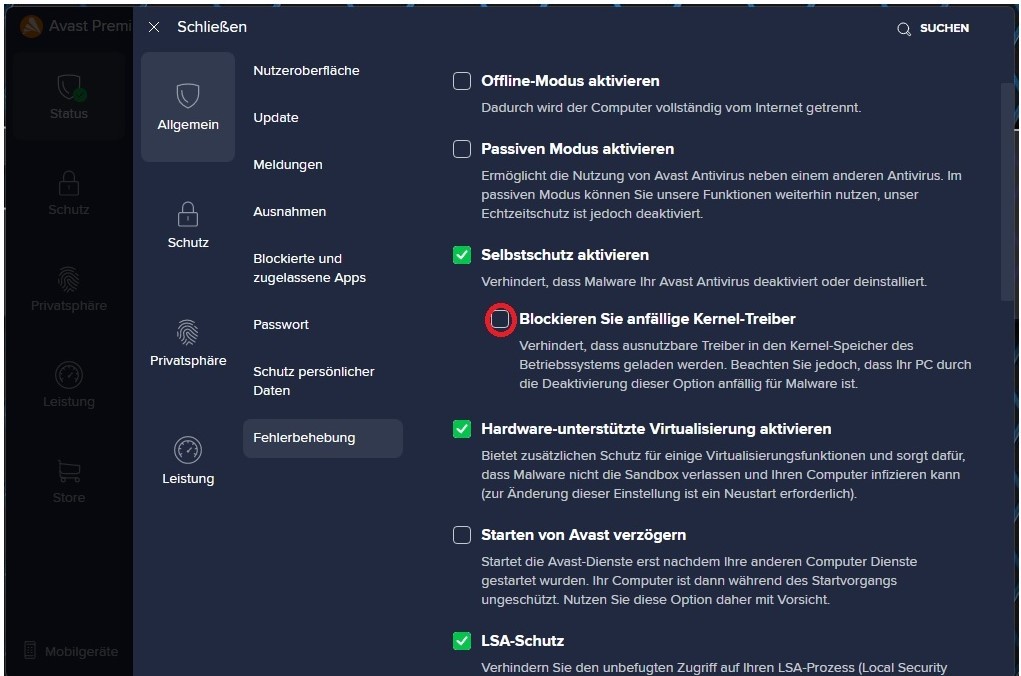1021x676 pixels.
Task: Enable Starten von Avast verzögern
Action: tap(462, 535)
